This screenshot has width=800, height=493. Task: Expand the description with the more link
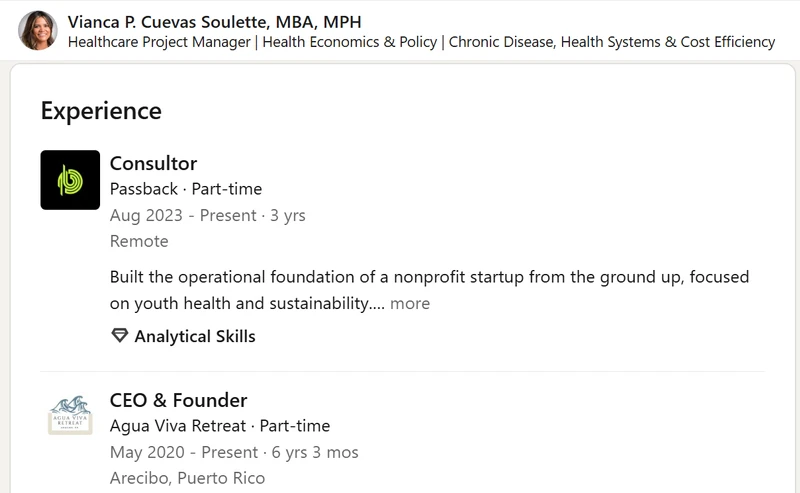click(410, 304)
